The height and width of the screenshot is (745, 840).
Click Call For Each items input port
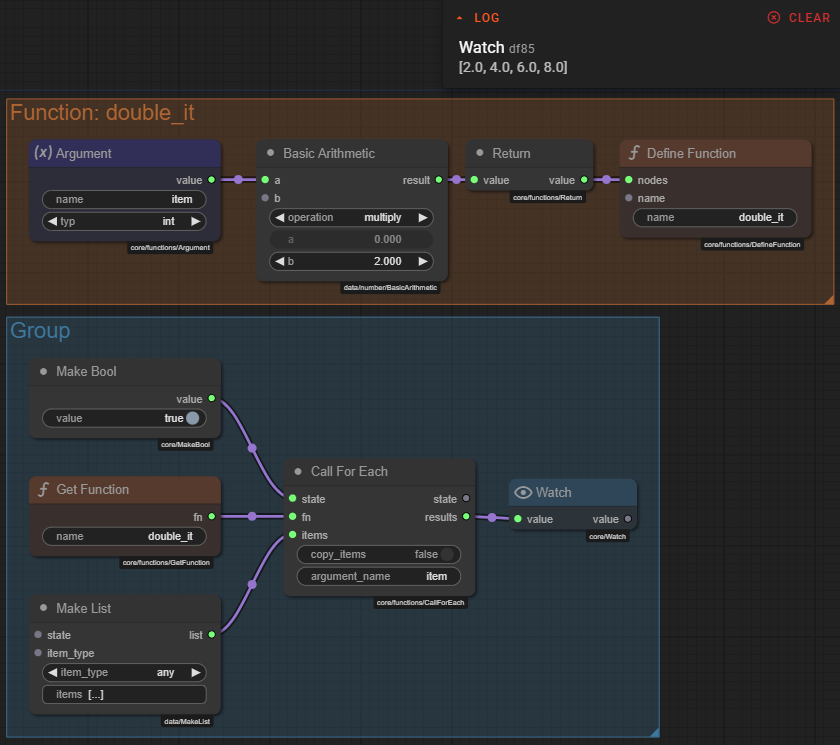tap(292, 535)
